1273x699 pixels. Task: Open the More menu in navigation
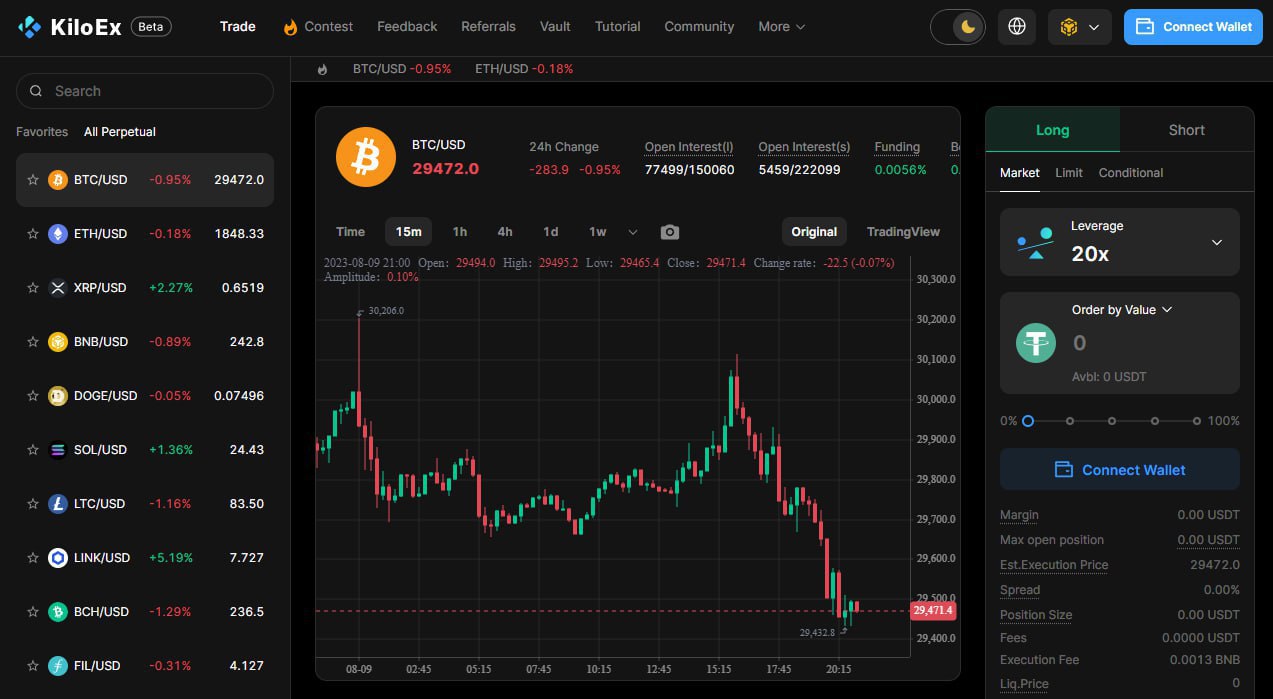click(781, 27)
